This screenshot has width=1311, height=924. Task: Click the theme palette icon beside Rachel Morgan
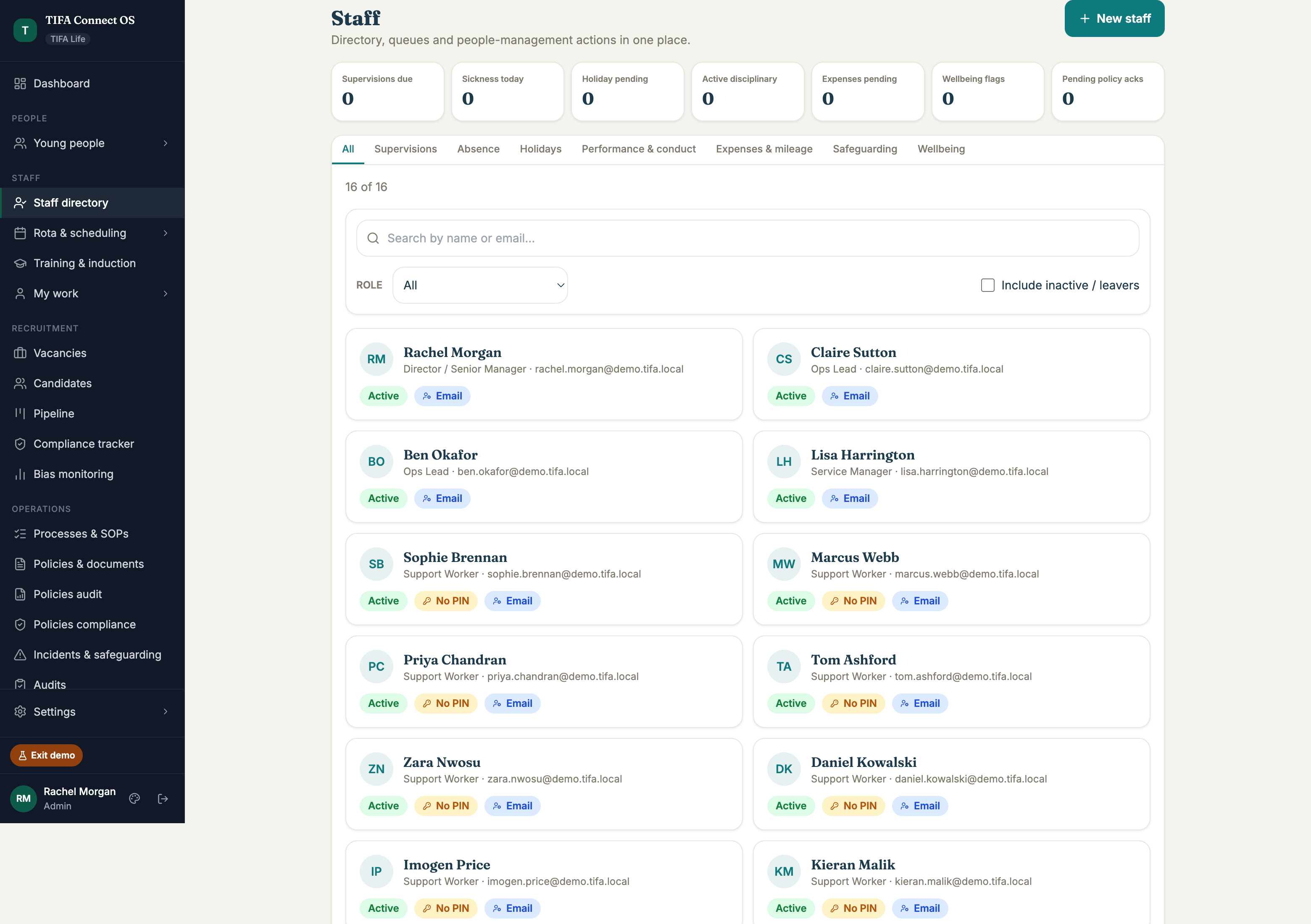coord(135,798)
